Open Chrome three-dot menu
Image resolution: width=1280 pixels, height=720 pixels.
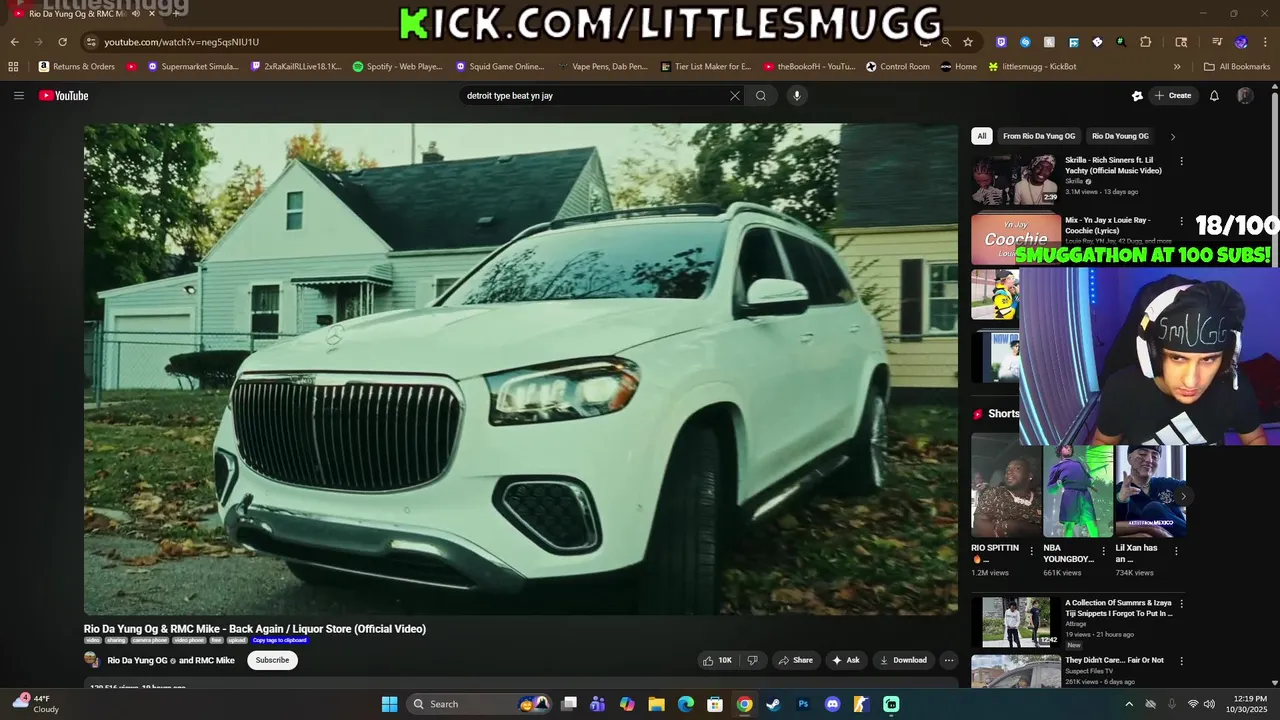(x=1265, y=42)
